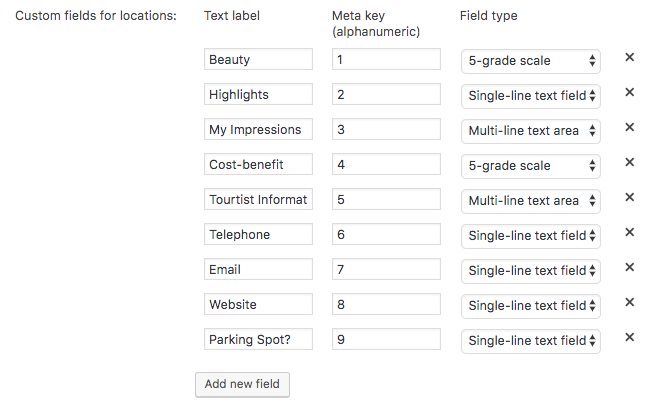Expand the Telephone field type dropdown
The width and height of the screenshot is (671, 419).
coord(530,236)
